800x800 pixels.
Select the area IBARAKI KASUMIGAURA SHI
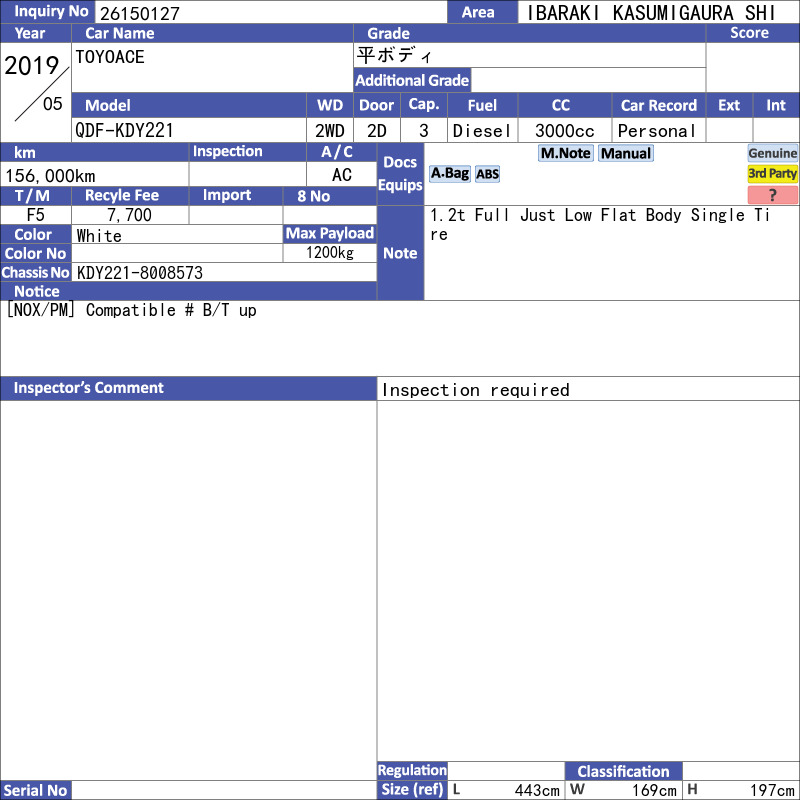(x=651, y=13)
